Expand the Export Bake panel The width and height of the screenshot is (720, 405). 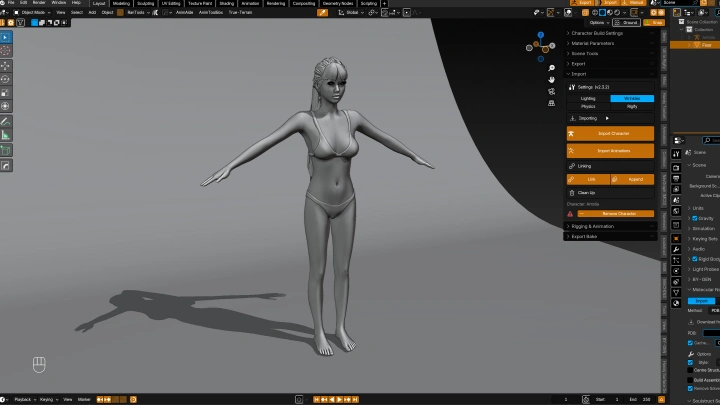(610, 236)
